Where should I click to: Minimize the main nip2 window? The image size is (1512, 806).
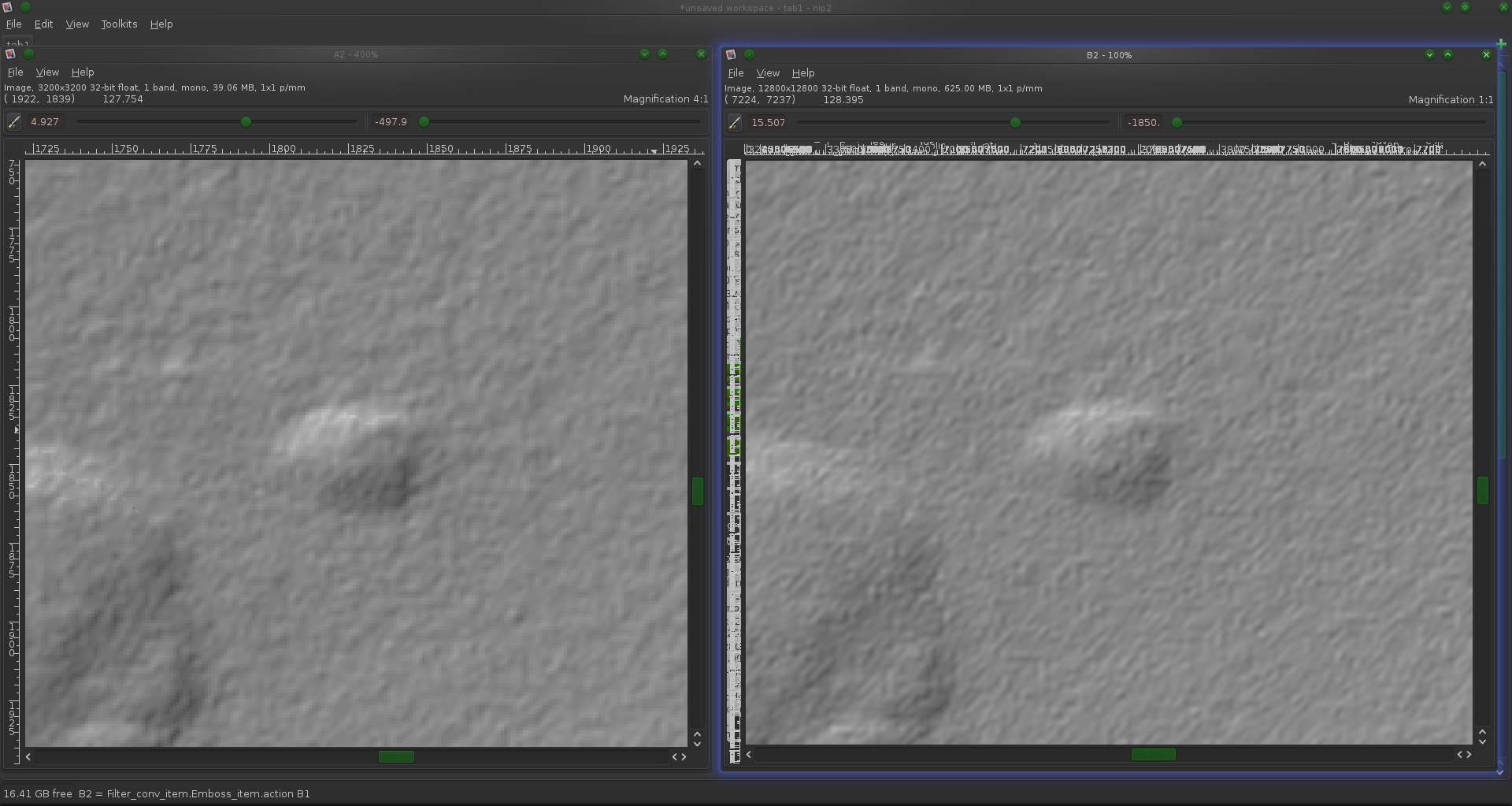click(1447, 7)
